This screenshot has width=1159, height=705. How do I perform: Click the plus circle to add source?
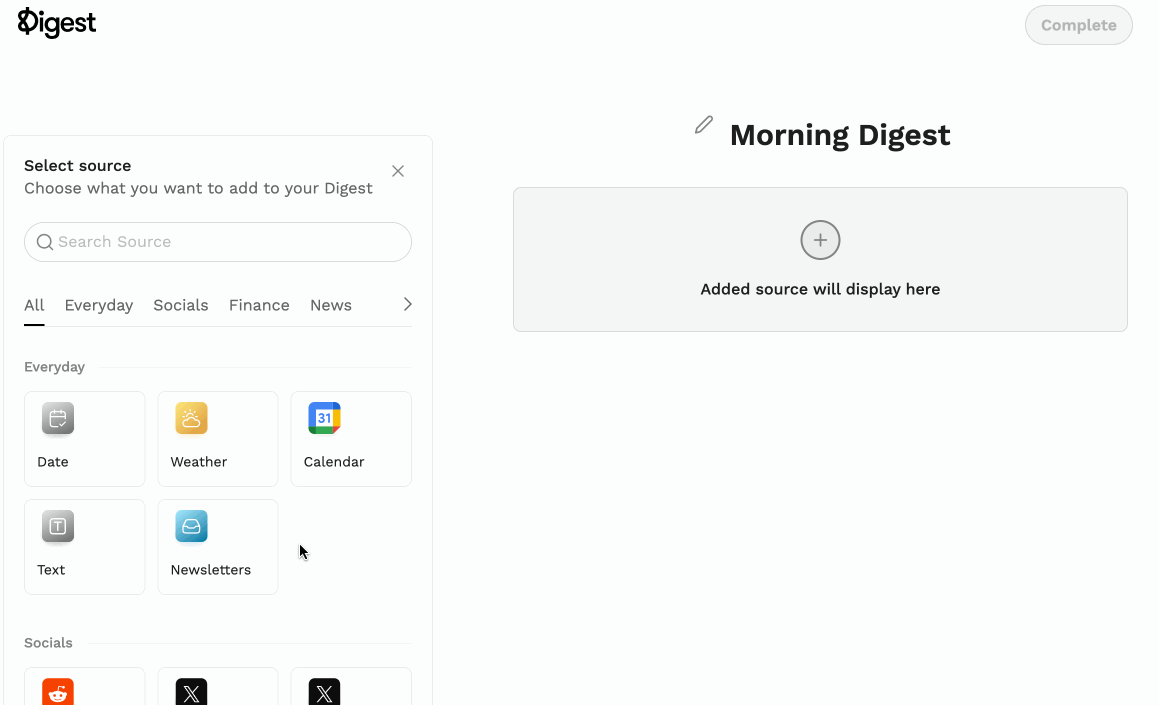[x=820, y=240]
